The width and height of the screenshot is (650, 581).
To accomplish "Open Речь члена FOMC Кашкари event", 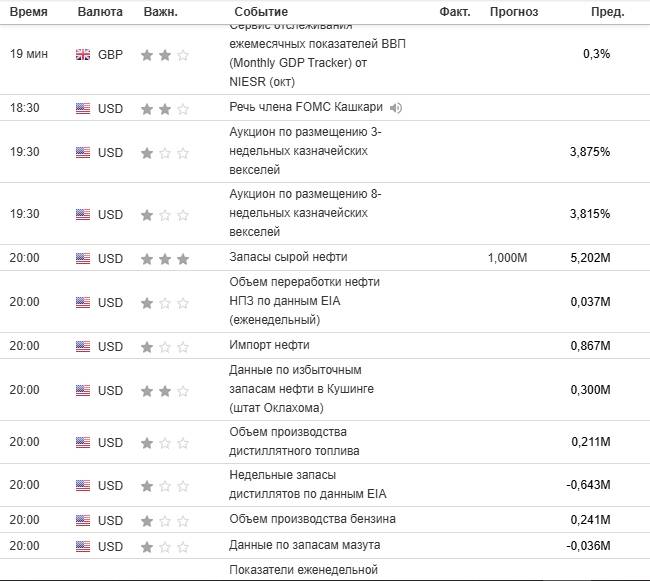I will (x=306, y=107).
